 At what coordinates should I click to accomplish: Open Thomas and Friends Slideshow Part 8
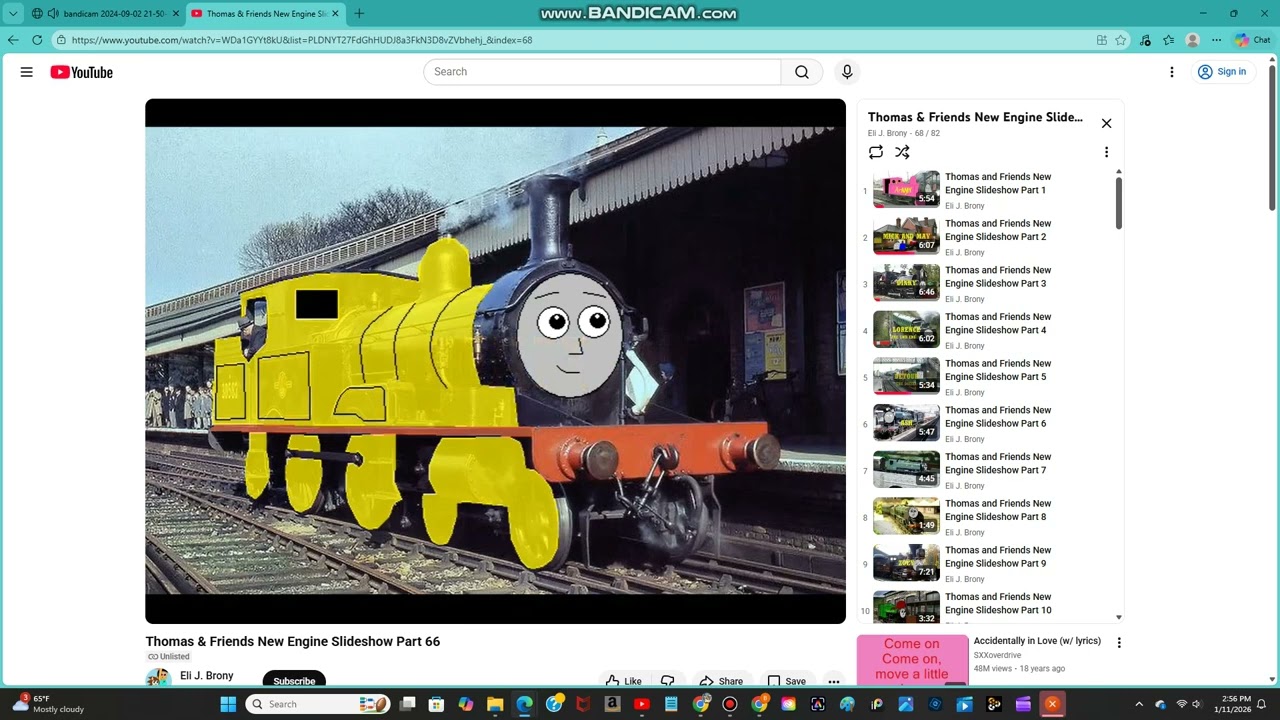[x=998, y=510]
